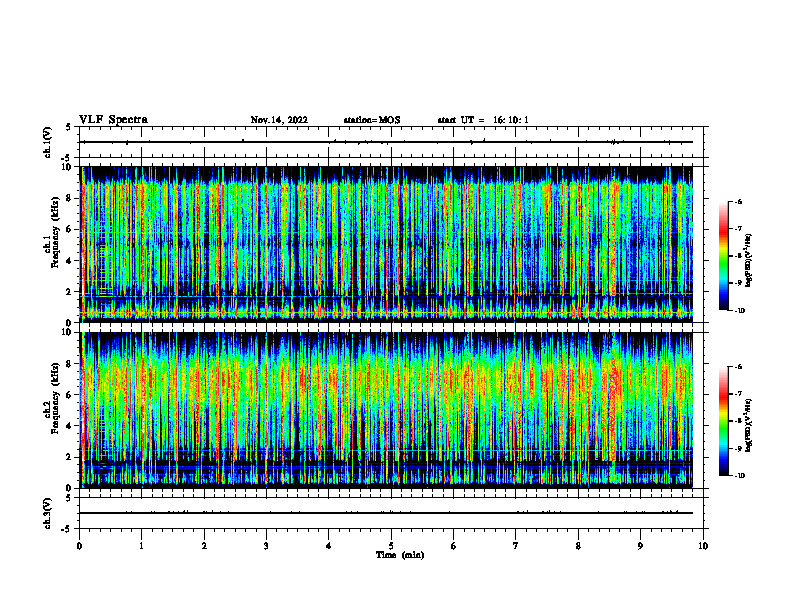Screen dimensions: 792x612
Task: Click the ch.3(V) waveform trace panel
Action: click(x=391, y=513)
